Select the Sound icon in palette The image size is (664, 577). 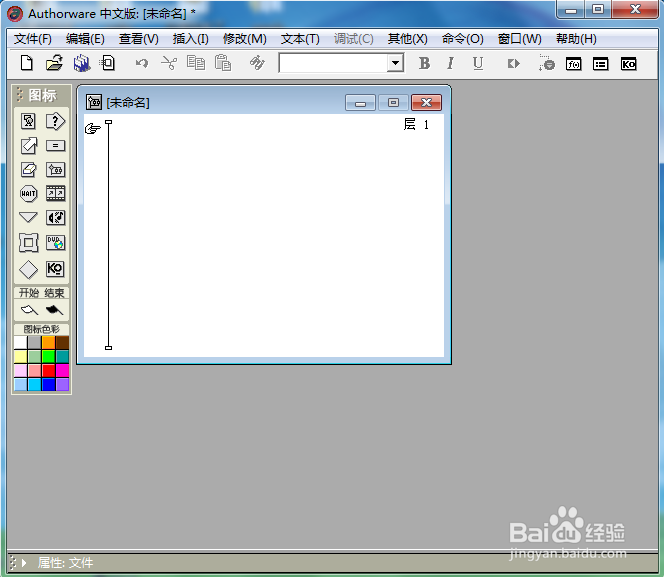(x=55, y=218)
